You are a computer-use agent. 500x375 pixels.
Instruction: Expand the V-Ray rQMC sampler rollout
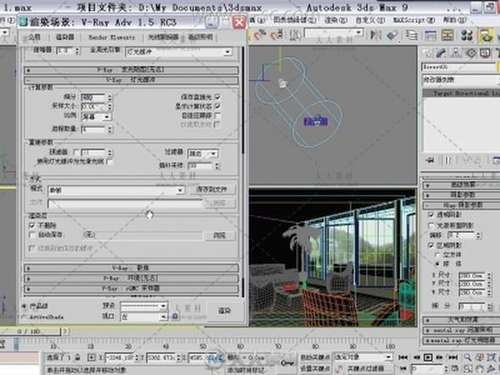[131, 288]
